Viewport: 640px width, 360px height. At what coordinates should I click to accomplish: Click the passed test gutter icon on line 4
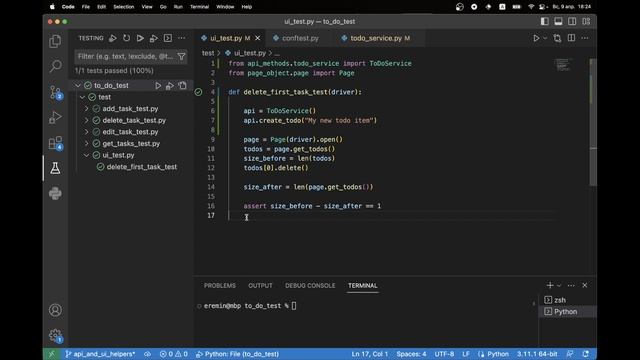click(198, 92)
